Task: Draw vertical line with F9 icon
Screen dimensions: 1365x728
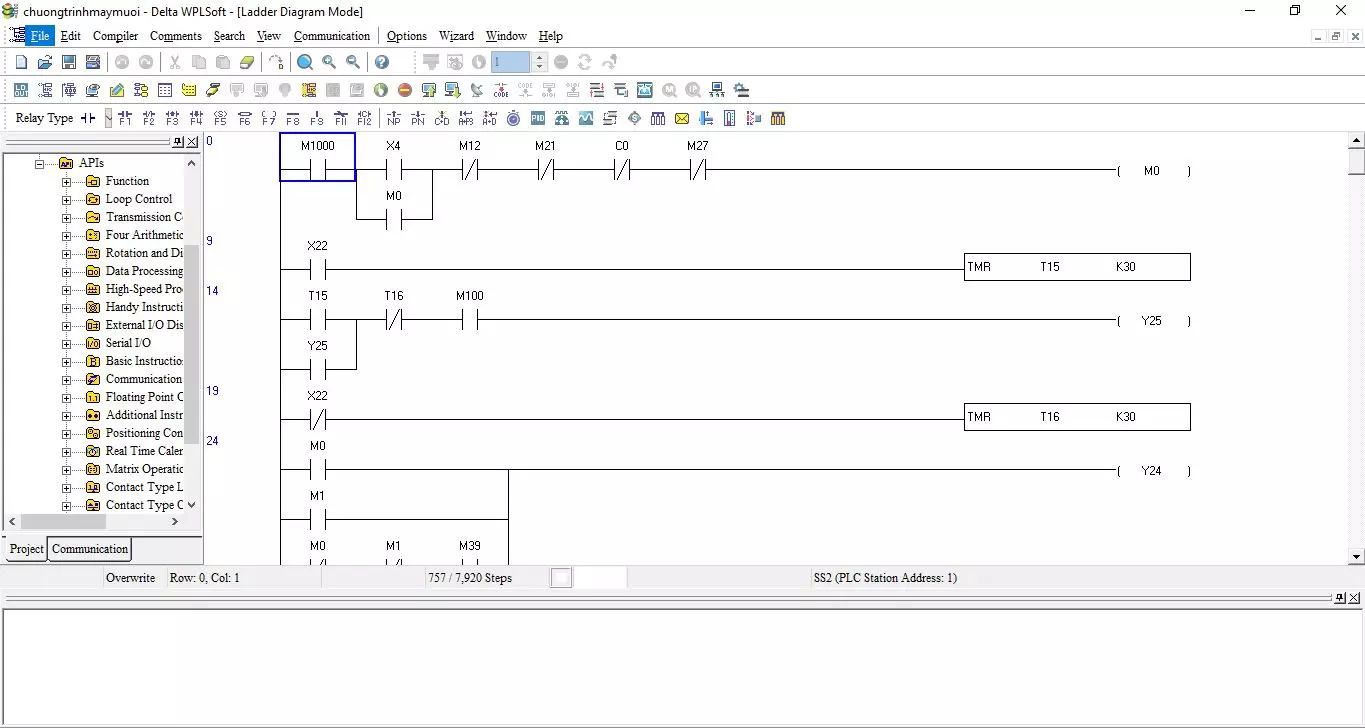Action: pyautogui.click(x=316, y=118)
